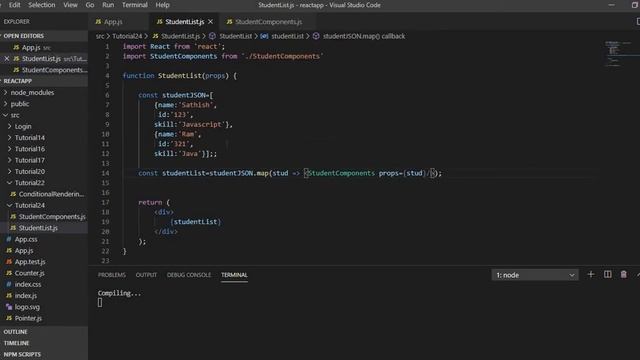Open the Help menu
640x360 pixels.
click(x=162, y=5)
